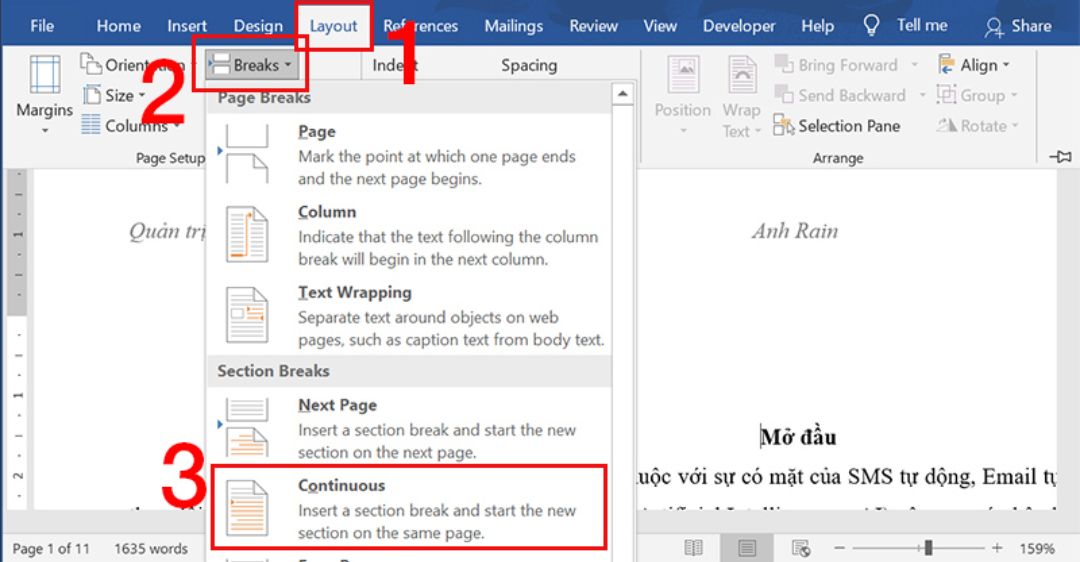The width and height of the screenshot is (1080, 562).
Task: Open the Group dropdown
Action: [977, 95]
